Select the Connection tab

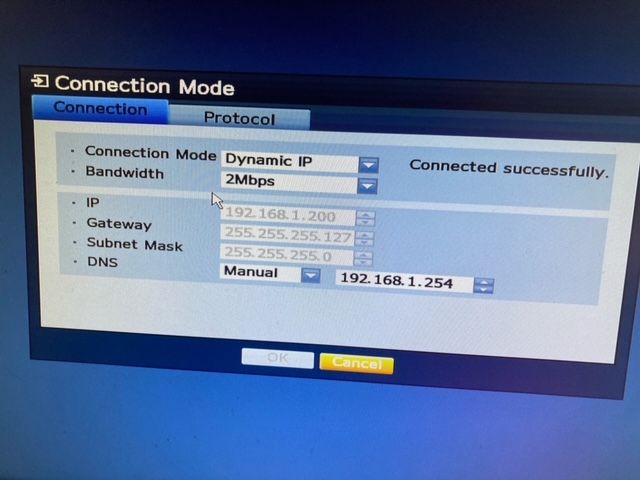pyautogui.click(x=99, y=108)
